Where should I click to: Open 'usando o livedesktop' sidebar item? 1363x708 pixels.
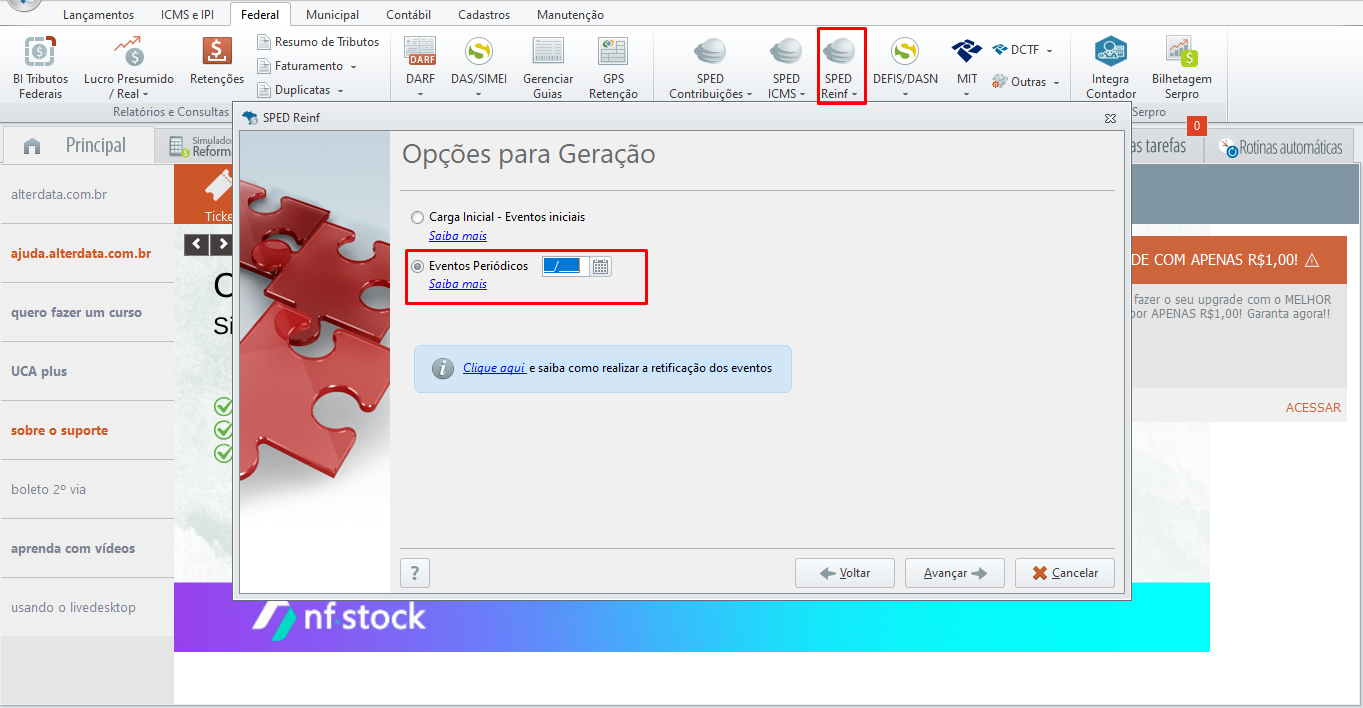click(73, 607)
